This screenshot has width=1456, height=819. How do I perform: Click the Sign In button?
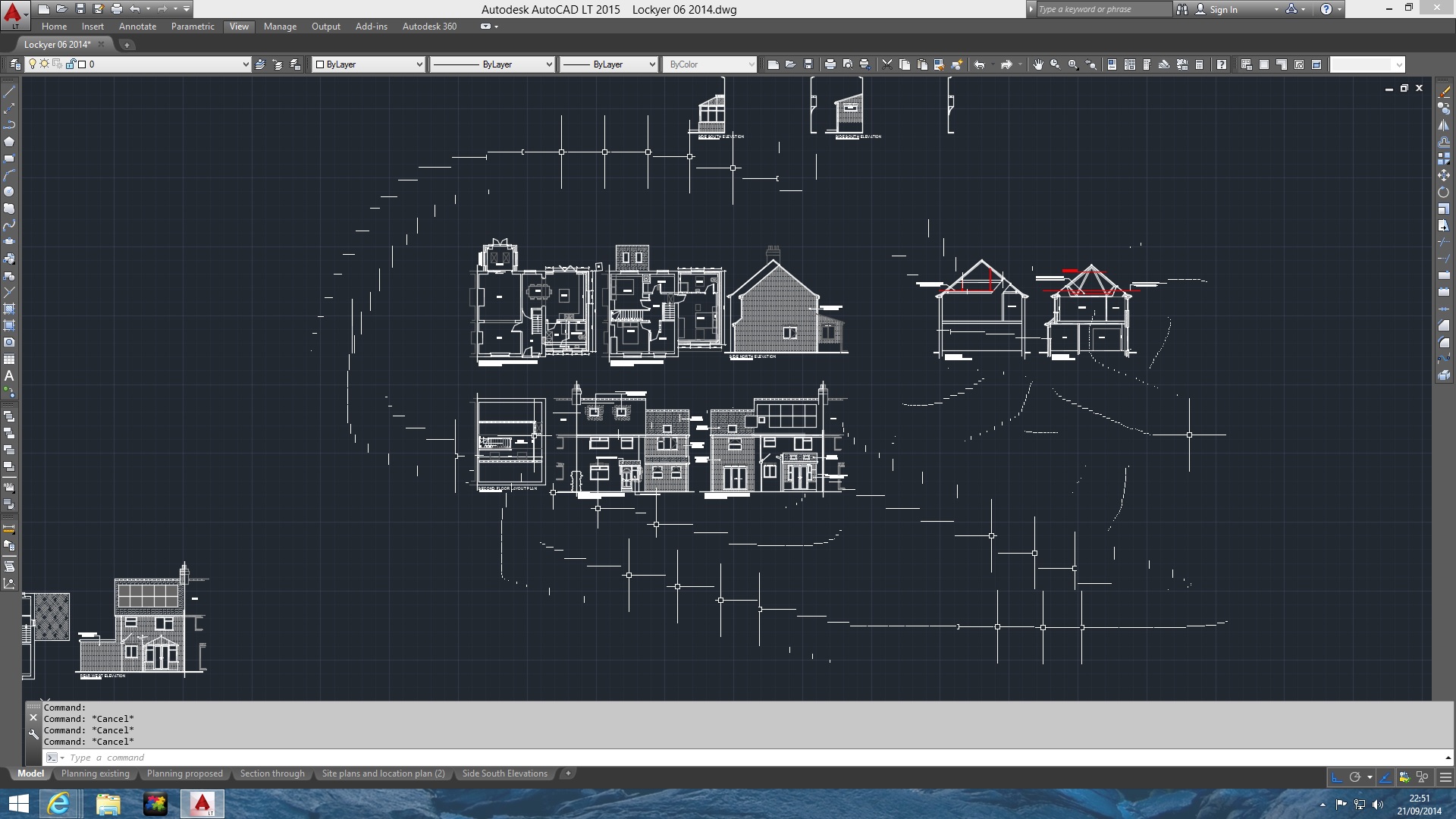pyautogui.click(x=1223, y=9)
